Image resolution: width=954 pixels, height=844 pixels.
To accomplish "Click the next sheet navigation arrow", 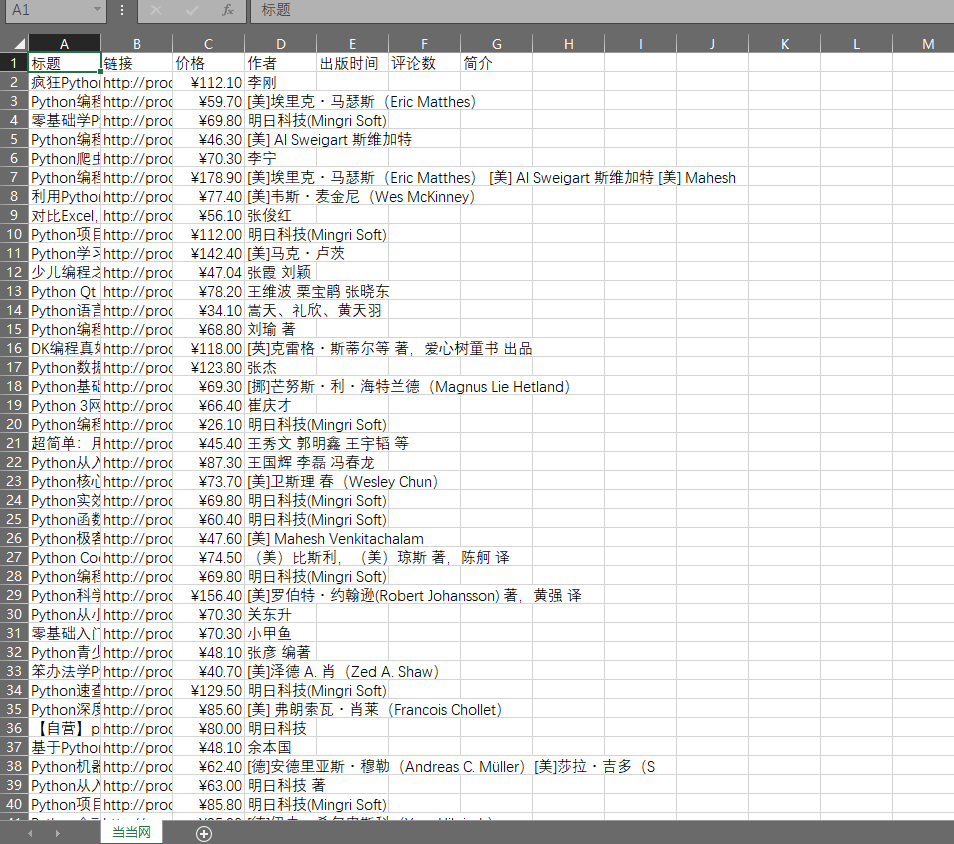I will tap(58, 833).
